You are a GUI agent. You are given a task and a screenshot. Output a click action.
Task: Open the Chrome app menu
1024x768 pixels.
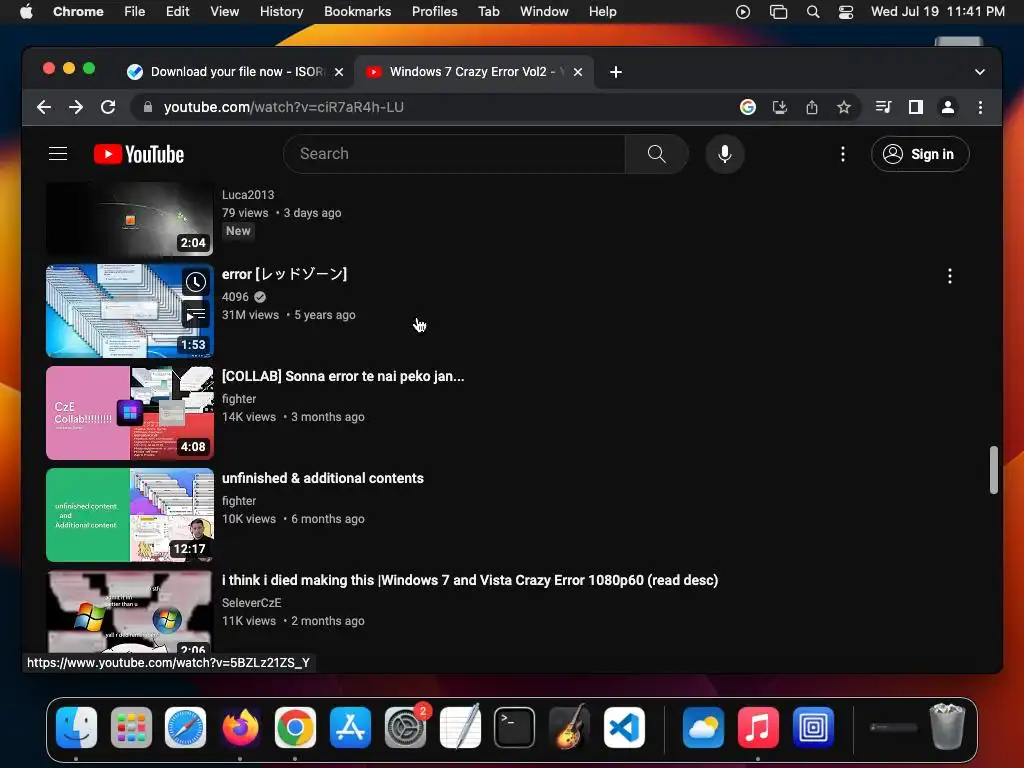pos(78,12)
